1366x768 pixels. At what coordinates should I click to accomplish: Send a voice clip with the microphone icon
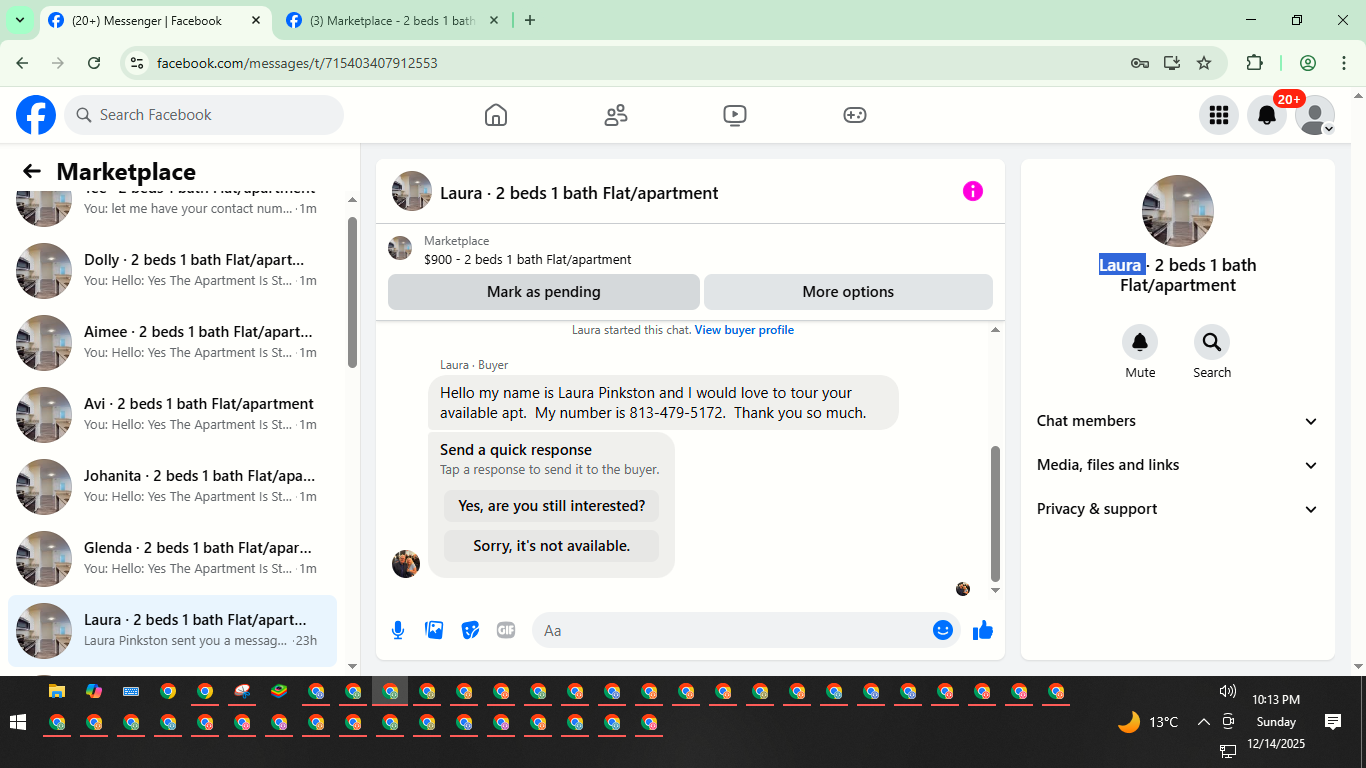click(x=398, y=630)
